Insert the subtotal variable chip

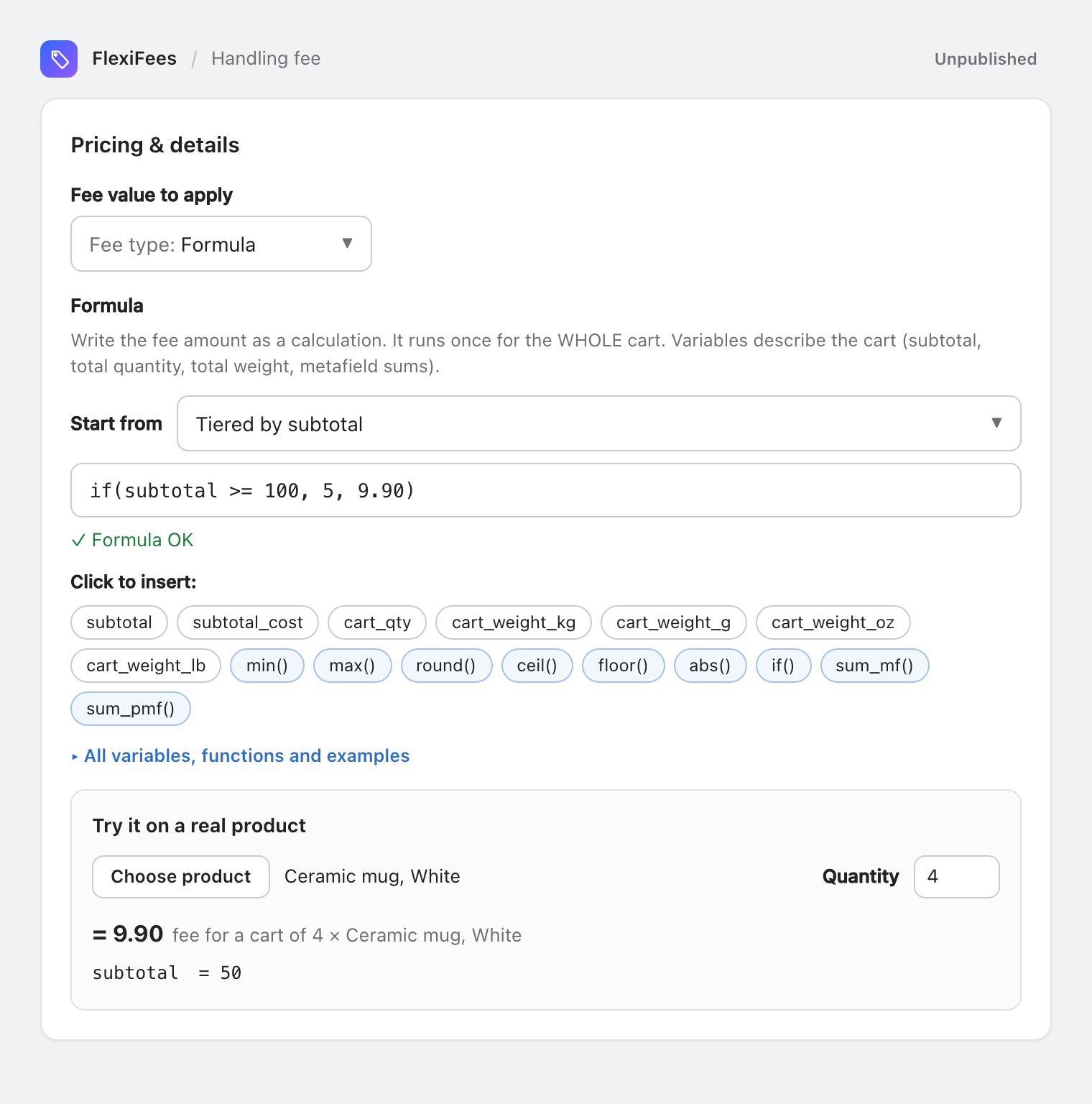(119, 622)
